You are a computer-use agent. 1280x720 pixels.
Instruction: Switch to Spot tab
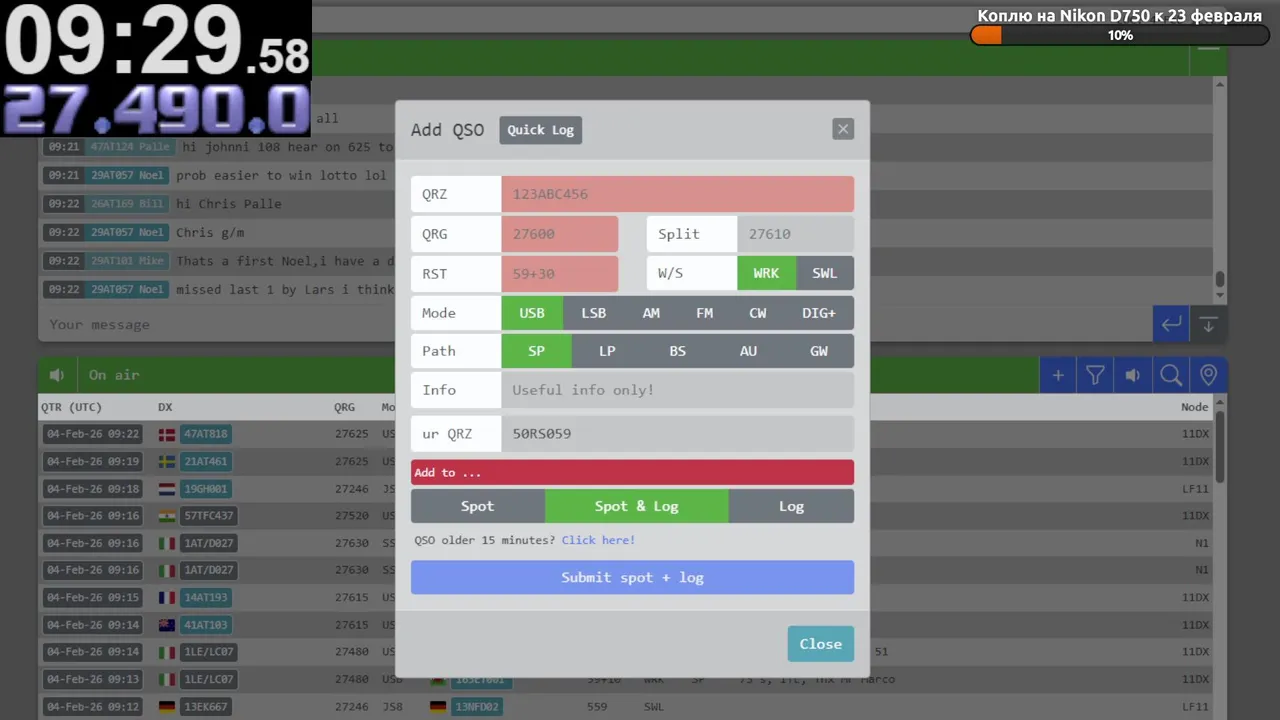click(x=477, y=506)
